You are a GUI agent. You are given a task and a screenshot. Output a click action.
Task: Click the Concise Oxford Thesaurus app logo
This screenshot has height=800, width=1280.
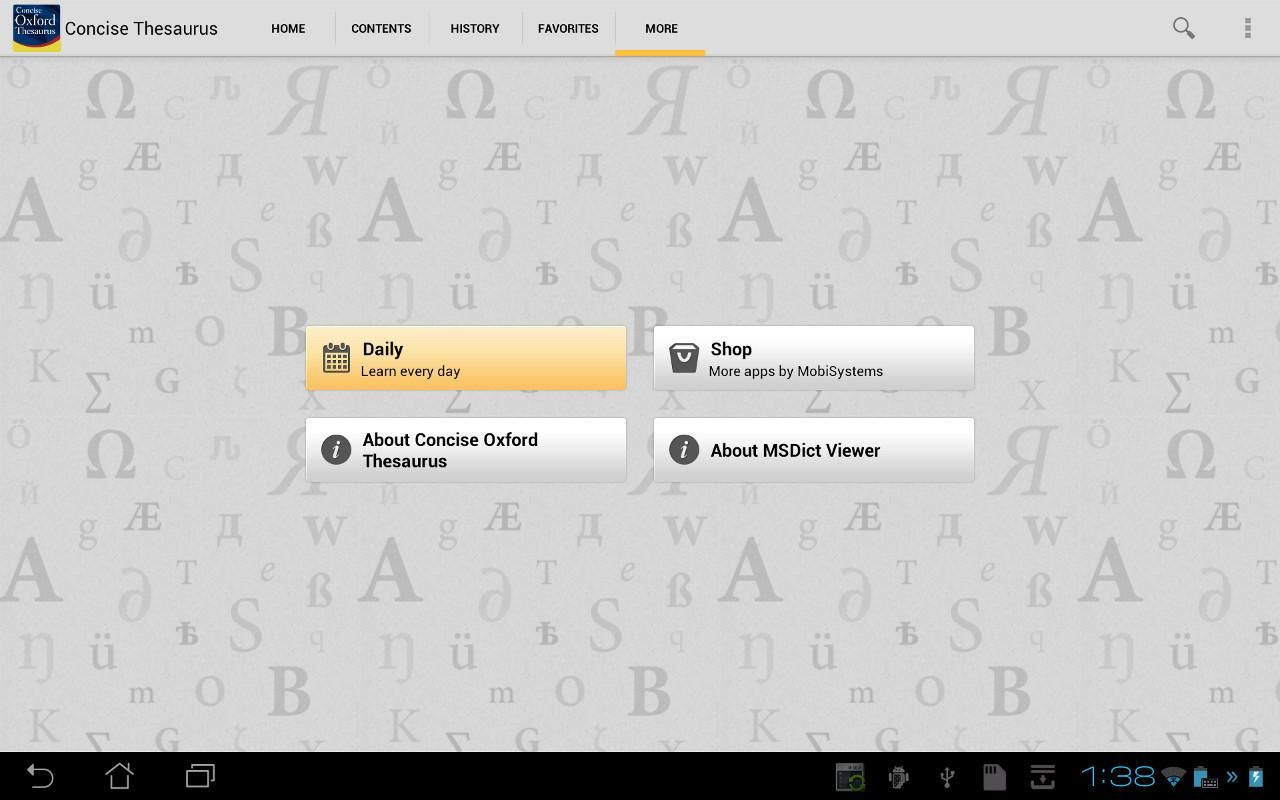point(36,28)
